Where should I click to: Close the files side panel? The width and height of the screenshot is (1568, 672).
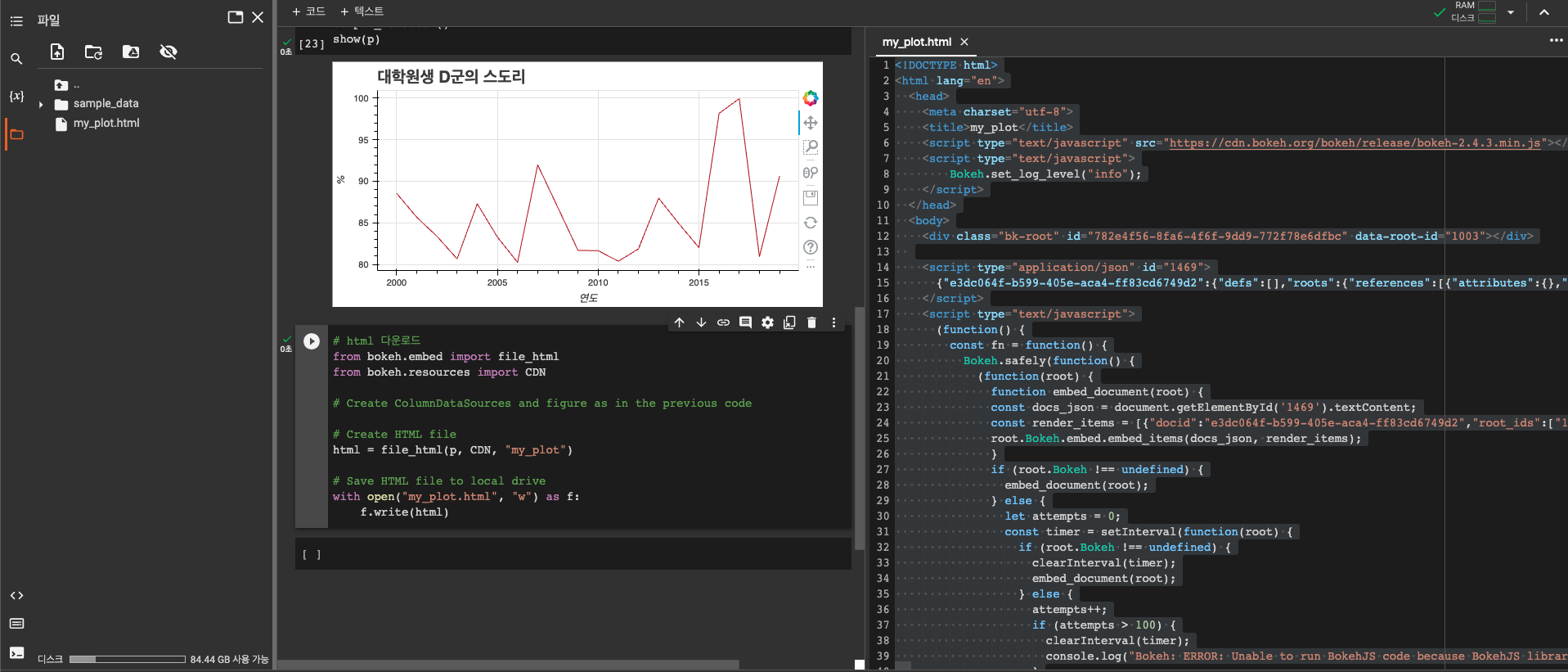coord(258,17)
